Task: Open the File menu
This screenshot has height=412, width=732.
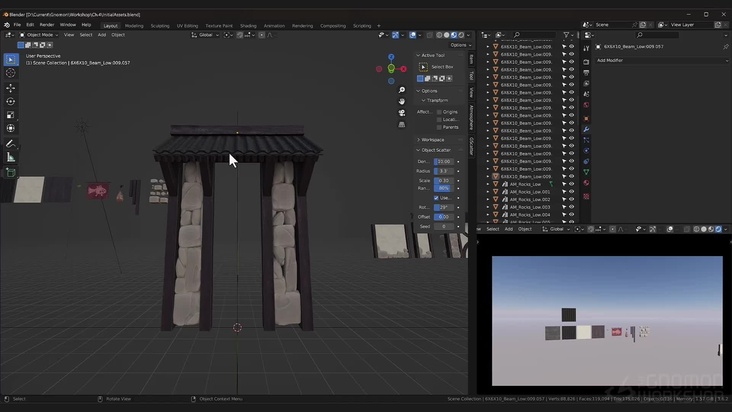Action: (17, 25)
